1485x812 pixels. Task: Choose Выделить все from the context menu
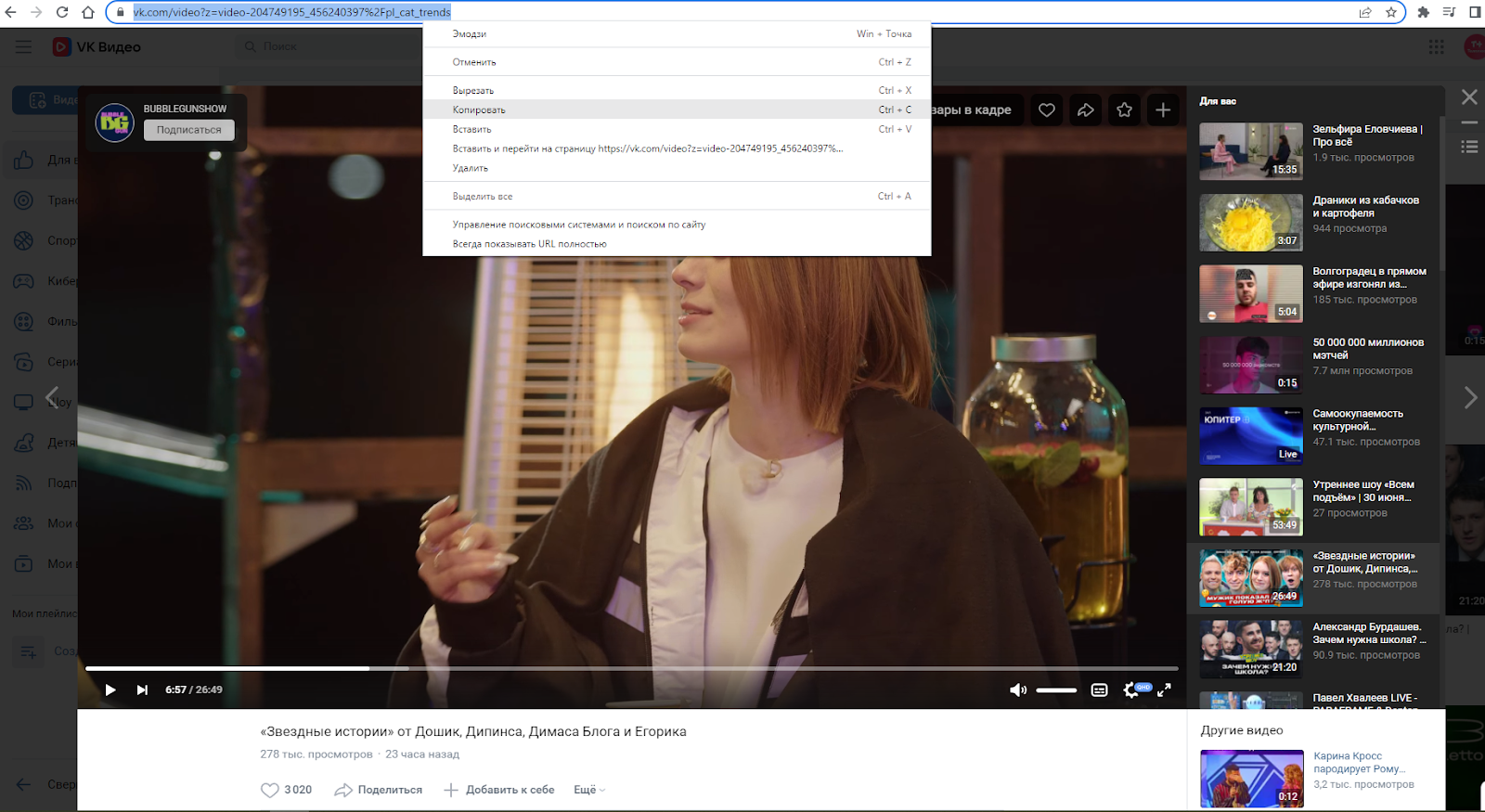click(x=483, y=197)
